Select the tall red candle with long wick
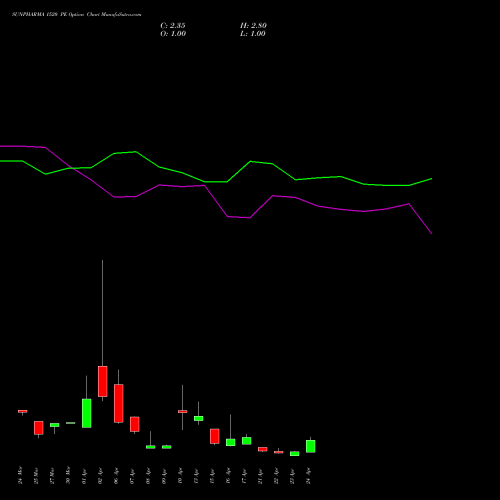Screen dimensions: 500x500 click(x=103, y=381)
